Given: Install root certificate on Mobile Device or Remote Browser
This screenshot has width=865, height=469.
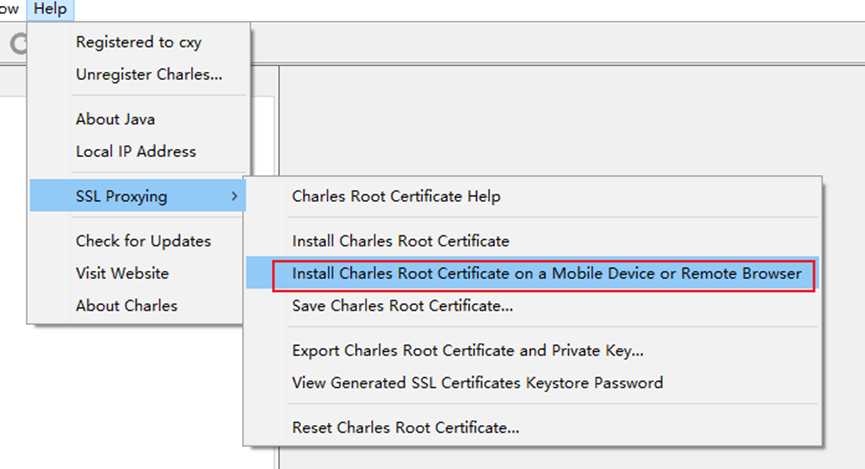Looking at the screenshot, I should click(x=546, y=273).
